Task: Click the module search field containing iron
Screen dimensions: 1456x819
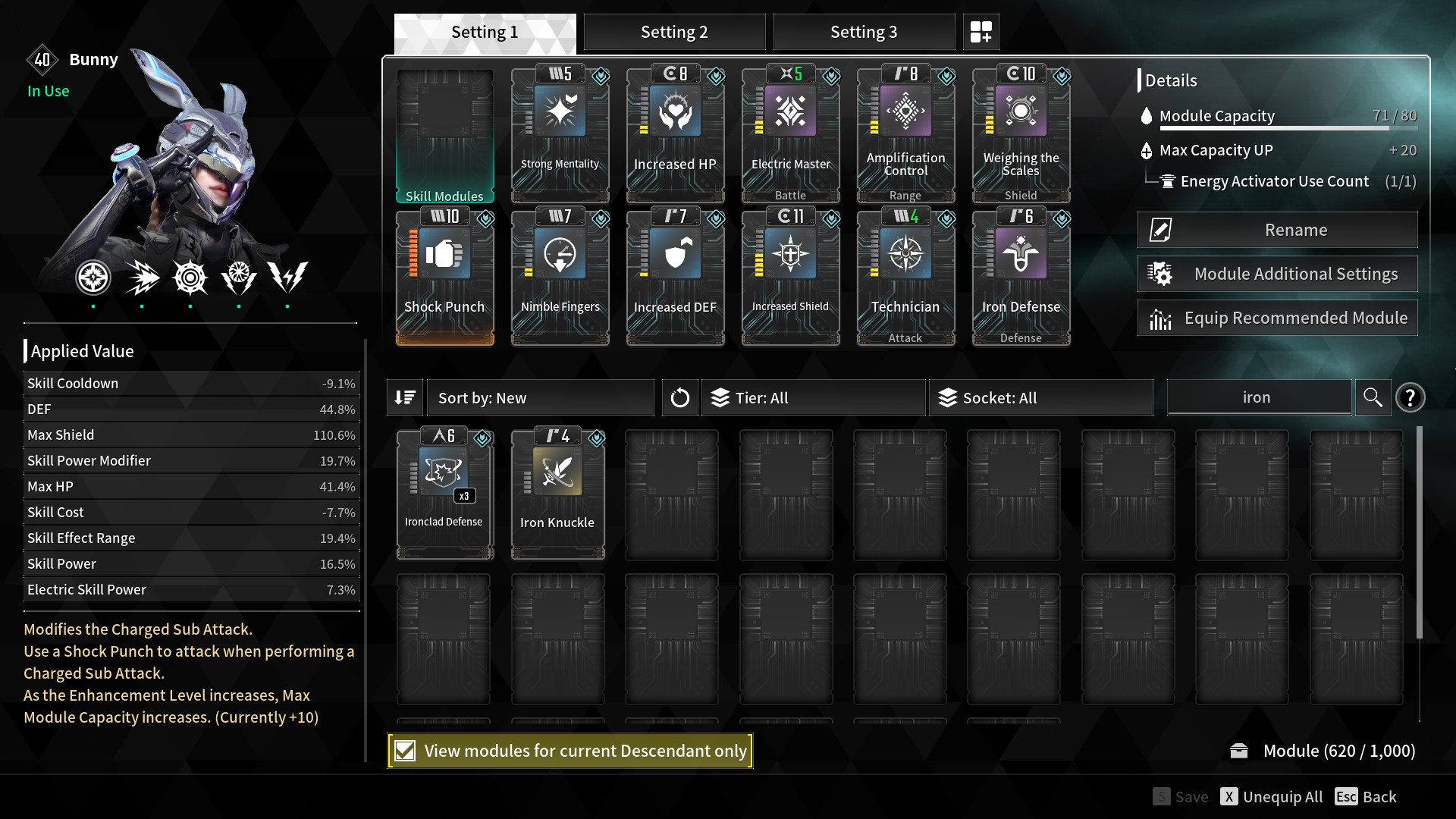Action: tap(1259, 397)
